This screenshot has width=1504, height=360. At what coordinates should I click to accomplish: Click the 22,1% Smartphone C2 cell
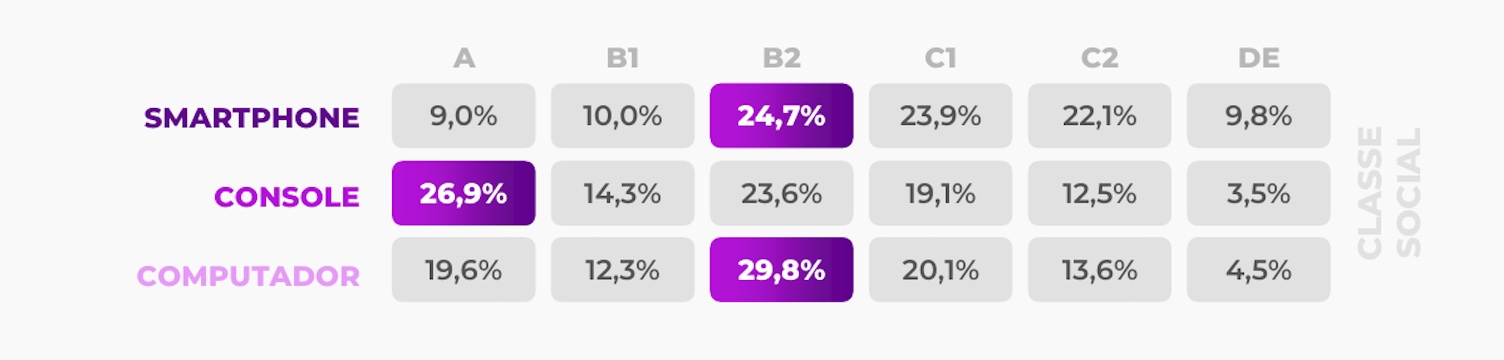click(1099, 116)
